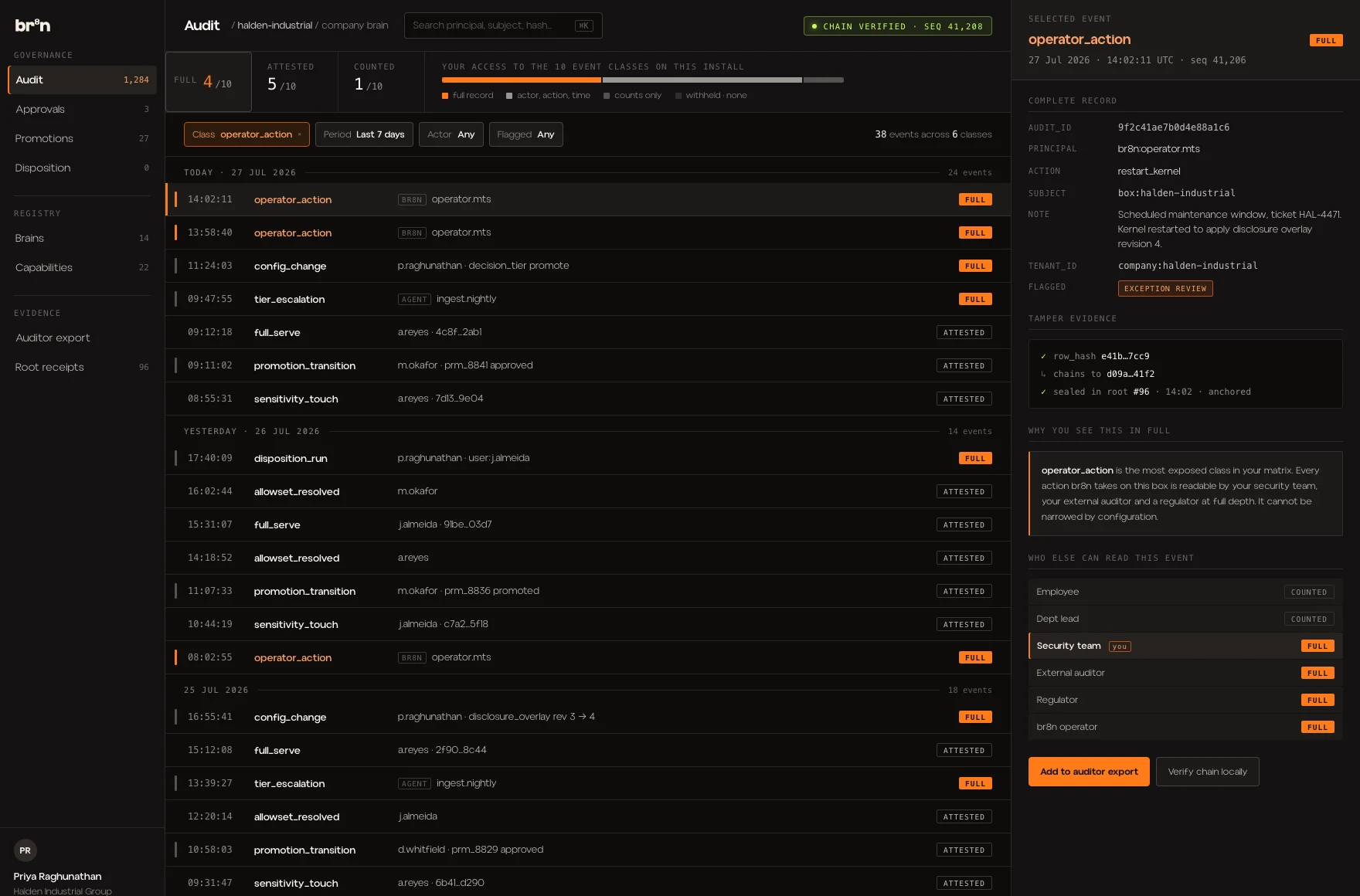The image size is (1360, 896).
Task: Open Root receipts
Action: click(82, 367)
